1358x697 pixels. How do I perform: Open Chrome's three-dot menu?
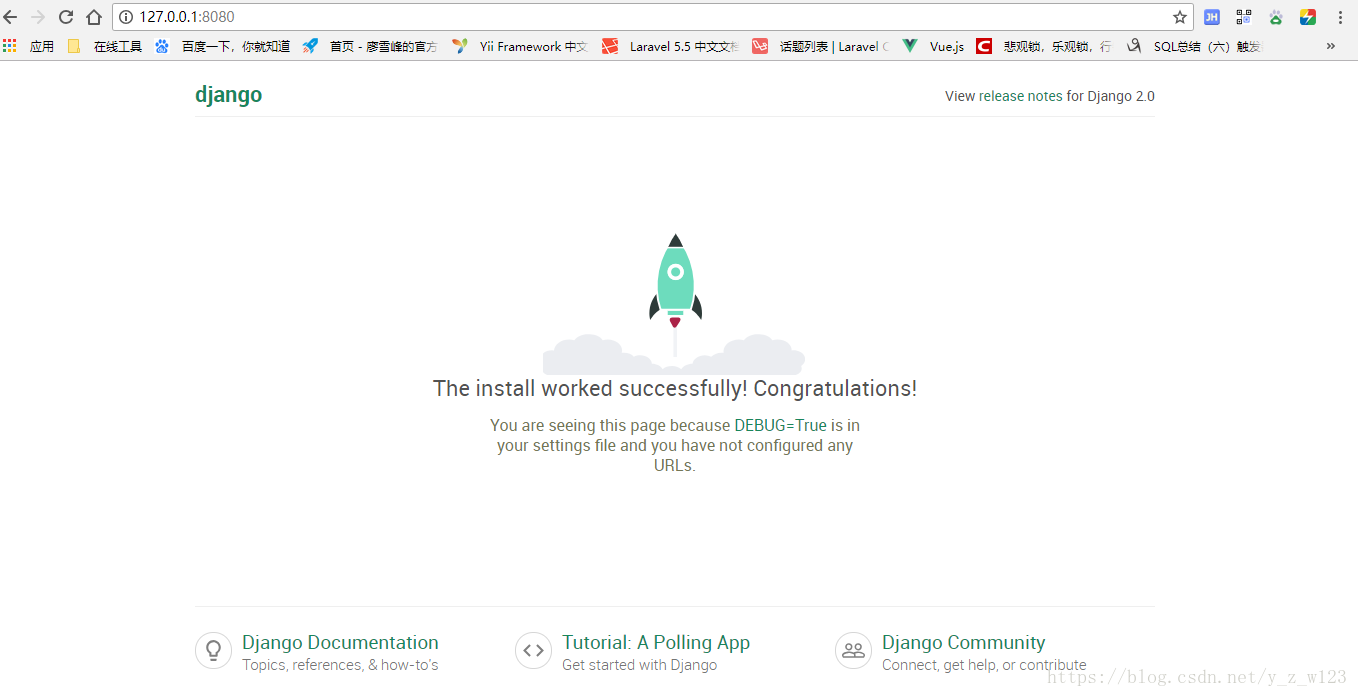click(1340, 17)
